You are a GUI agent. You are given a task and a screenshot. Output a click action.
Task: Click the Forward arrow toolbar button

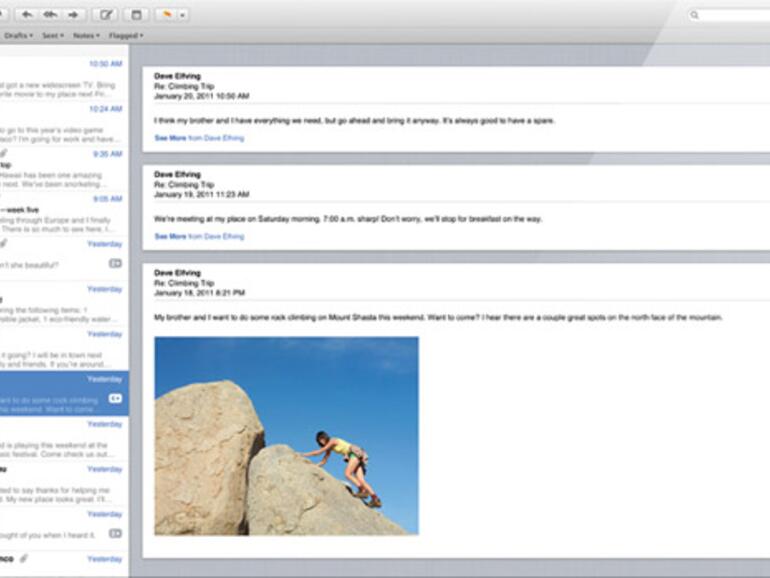[73, 15]
